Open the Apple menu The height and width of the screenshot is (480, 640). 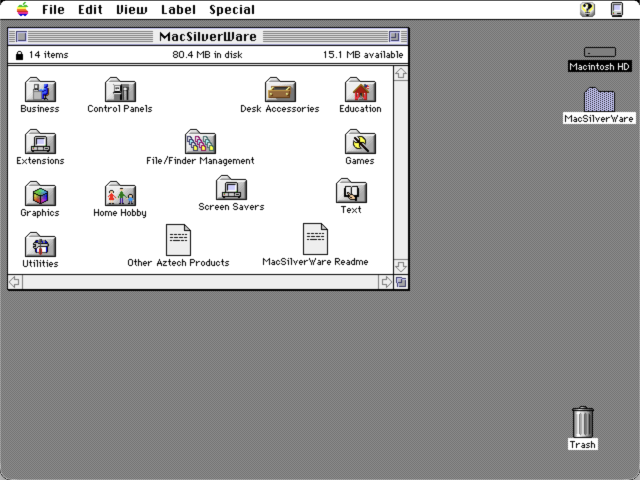click(22, 9)
